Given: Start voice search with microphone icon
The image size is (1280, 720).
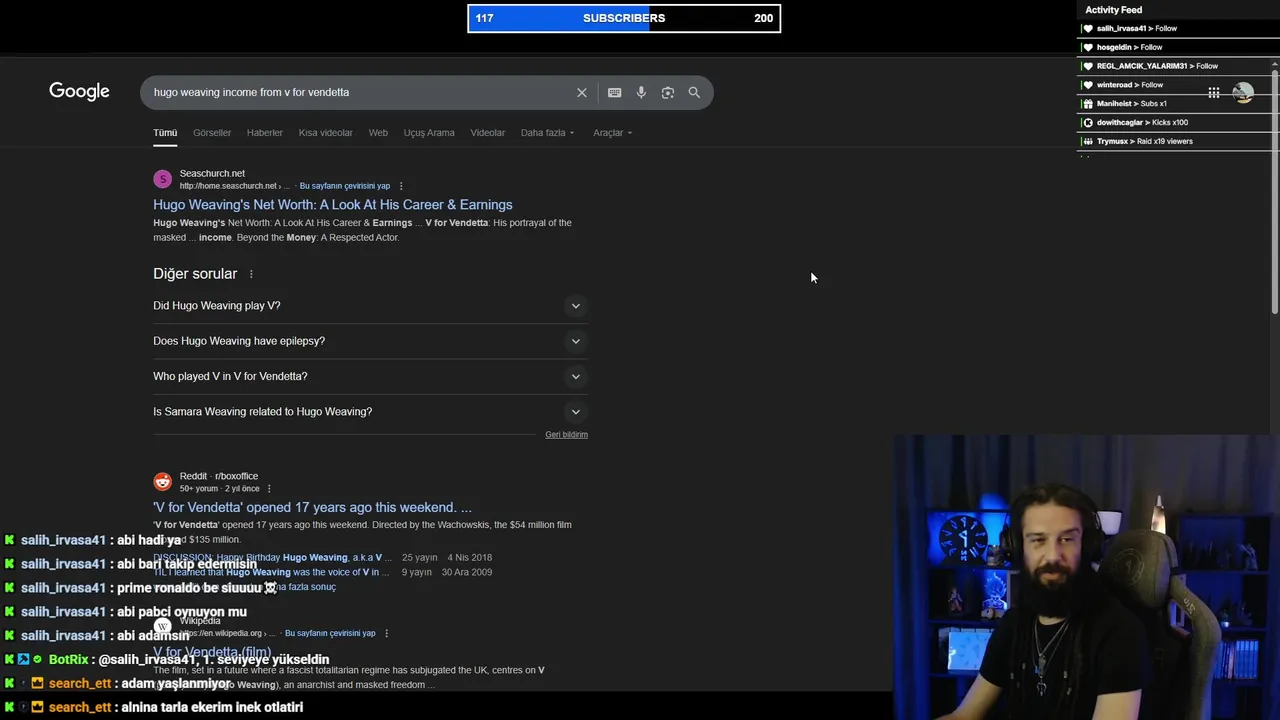Looking at the screenshot, I should point(641,92).
